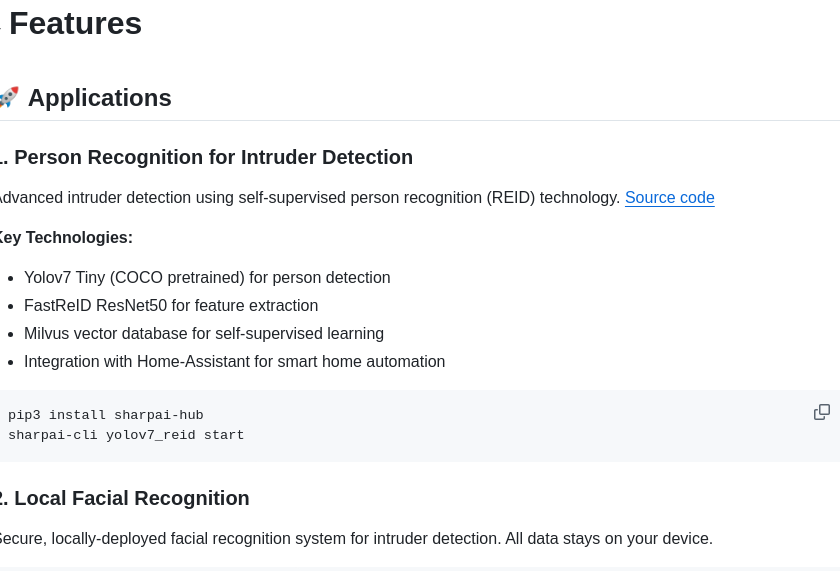Click the Milvus vector database bullet
The height and width of the screenshot is (571, 840).
[204, 334]
